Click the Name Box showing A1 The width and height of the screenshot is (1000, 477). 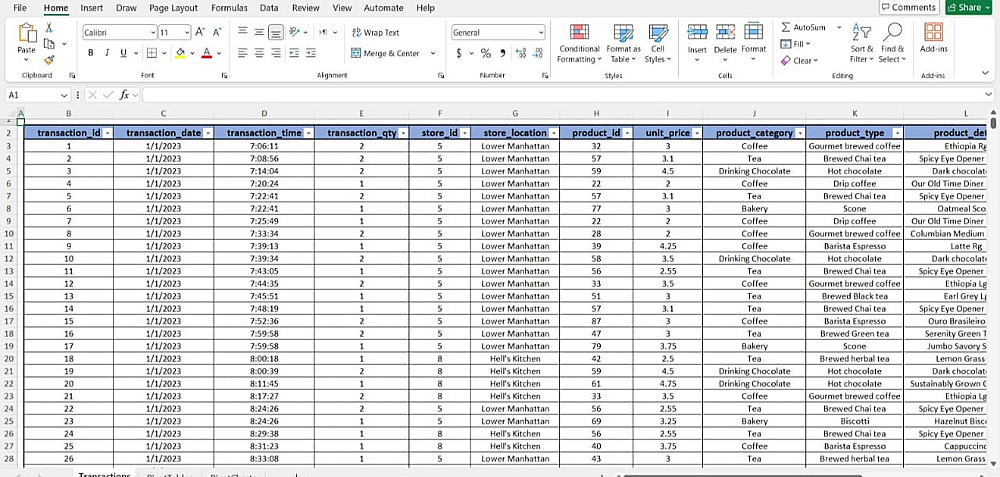tap(37, 94)
